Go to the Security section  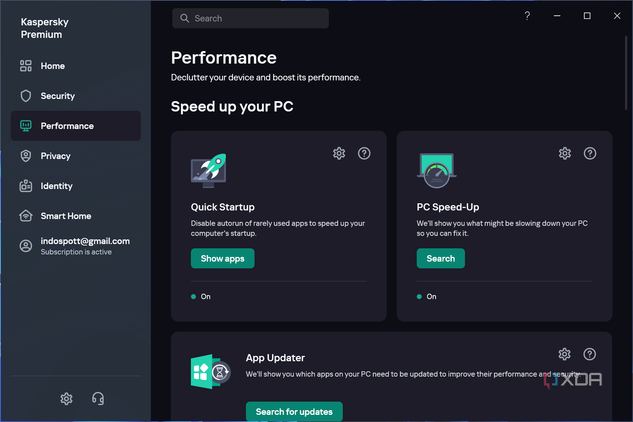(75, 96)
